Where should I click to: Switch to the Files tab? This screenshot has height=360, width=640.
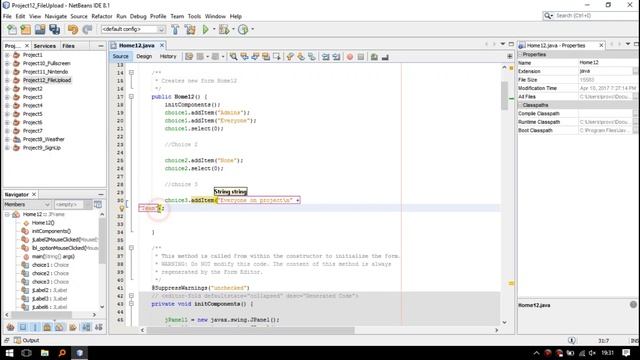(69, 46)
